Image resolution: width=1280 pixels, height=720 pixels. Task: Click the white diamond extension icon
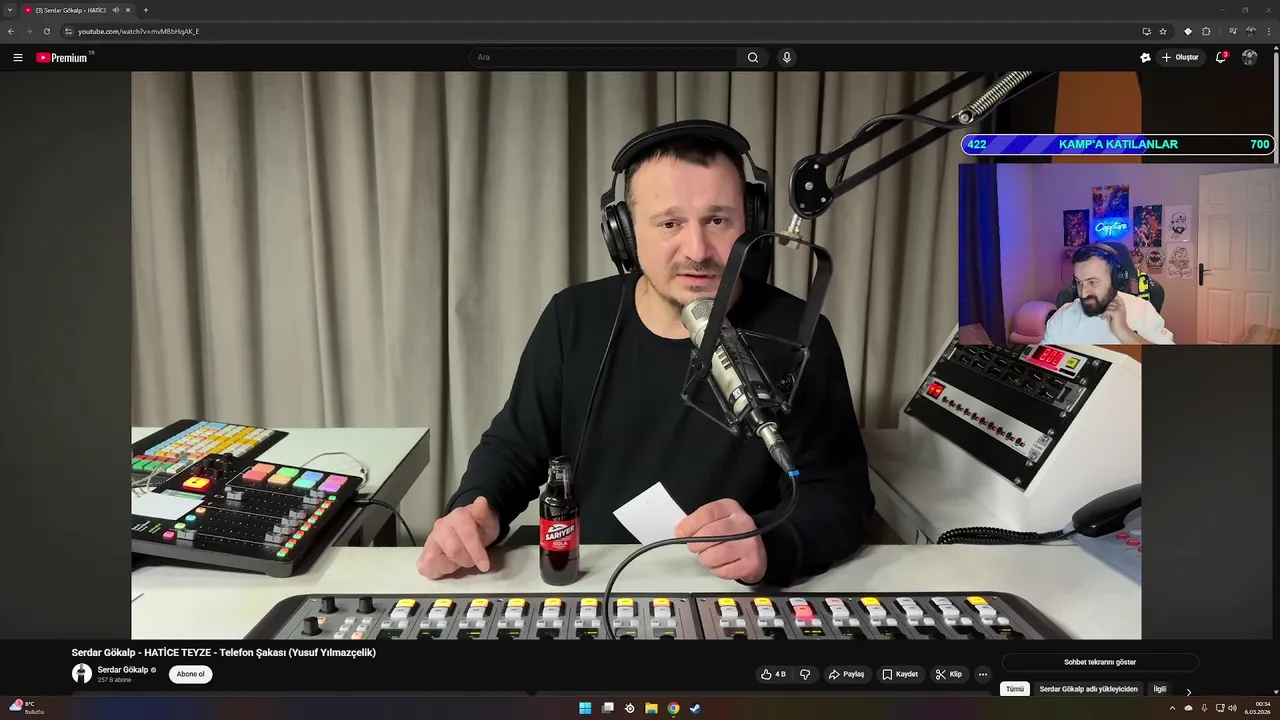(x=1188, y=31)
